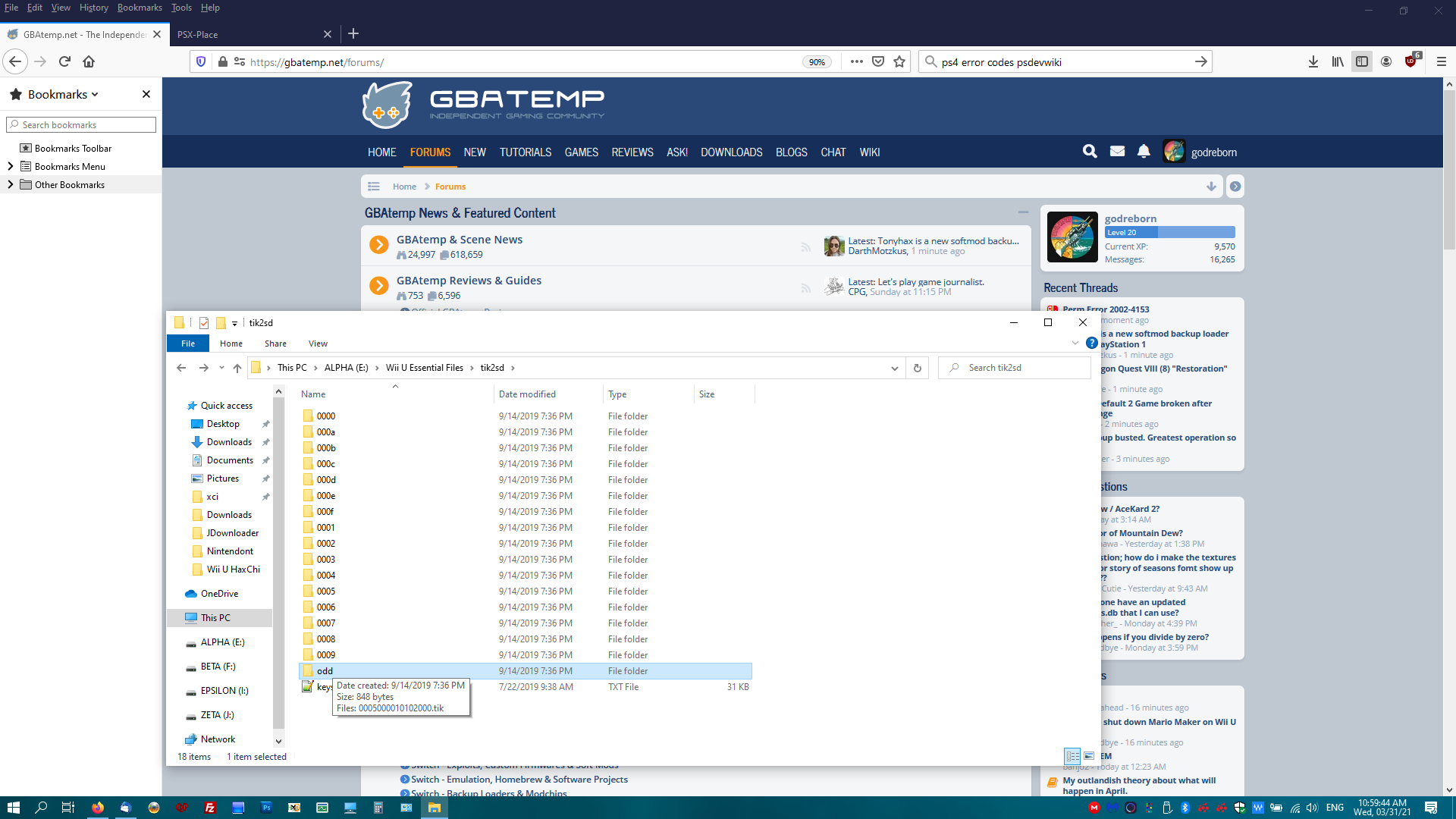Open GBAtemp & Scene News forum
This screenshot has width=1456, height=819.
460,240
